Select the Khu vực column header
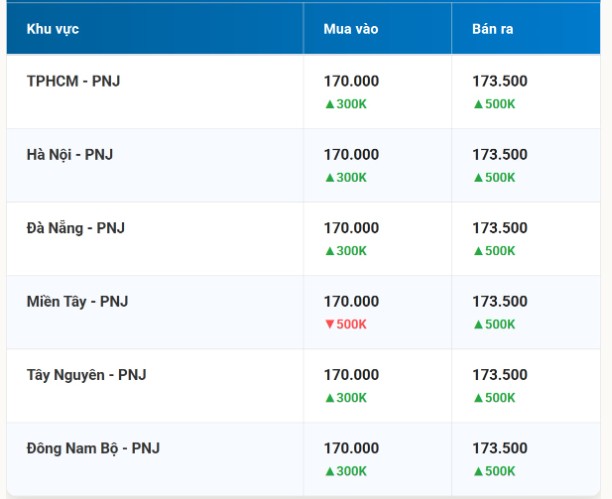Image resolution: width=612 pixels, height=499 pixels. [x=53, y=29]
